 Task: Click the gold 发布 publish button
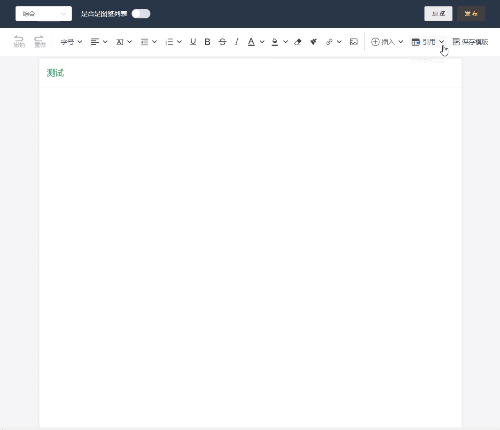click(471, 14)
